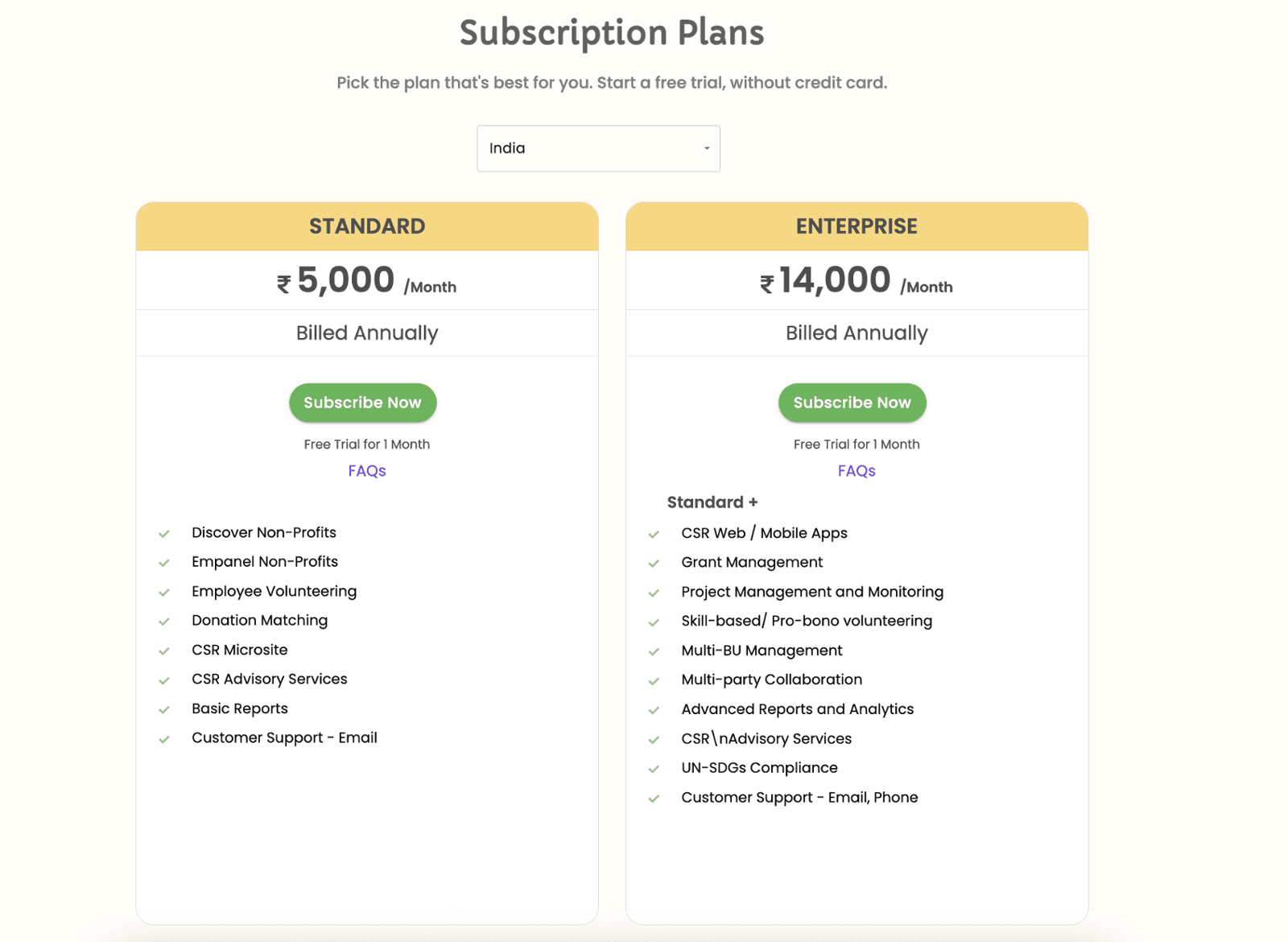Subscribe to the Standard plan
The image size is (1288, 942).
tap(362, 403)
